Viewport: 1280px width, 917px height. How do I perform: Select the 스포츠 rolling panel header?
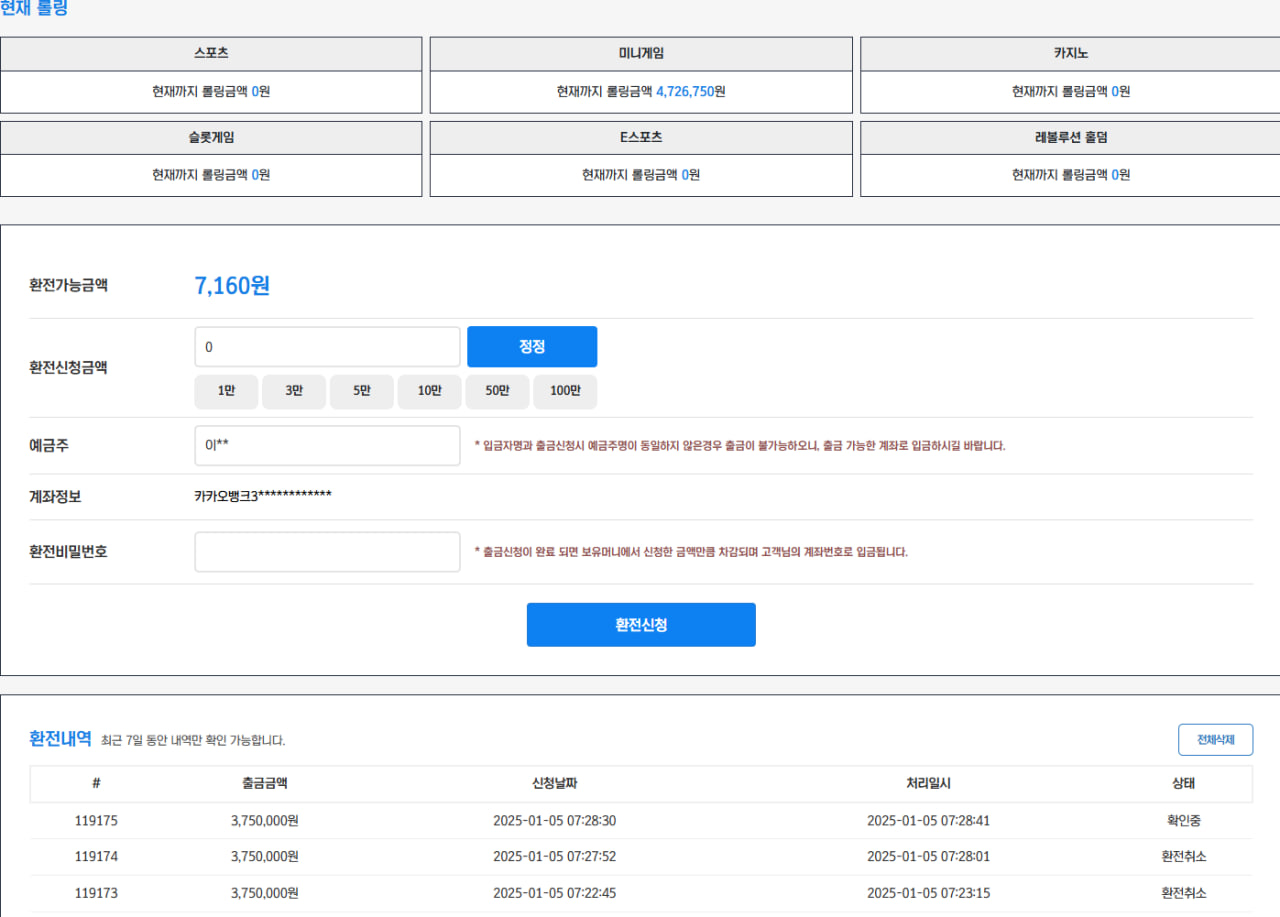coord(211,54)
